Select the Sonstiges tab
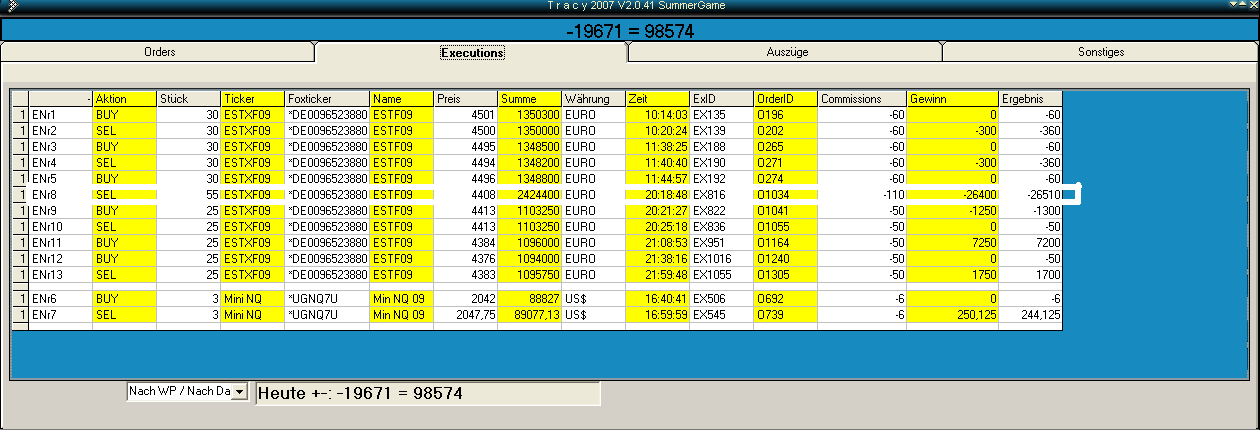This screenshot has width=1260, height=430. pos(1100,52)
